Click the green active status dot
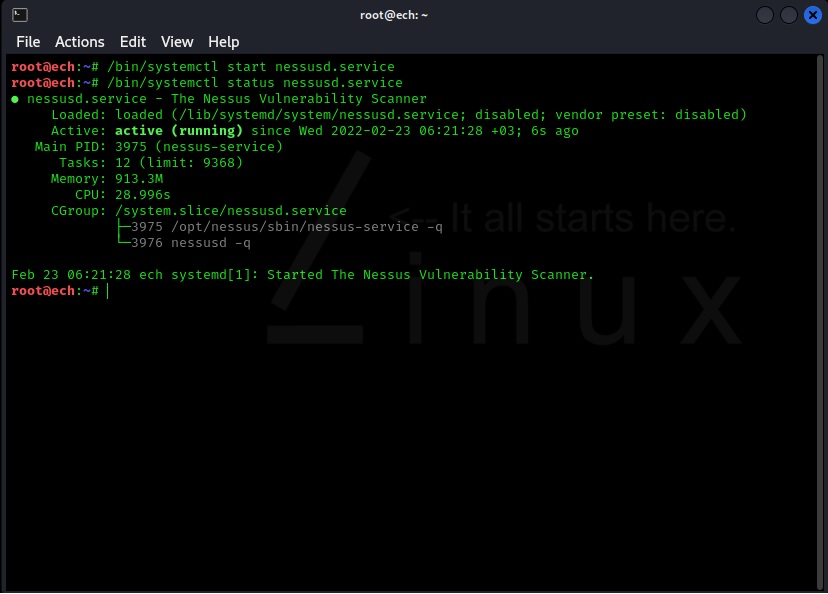828x594 pixels. pyautogui.click(x=15, y=99)
